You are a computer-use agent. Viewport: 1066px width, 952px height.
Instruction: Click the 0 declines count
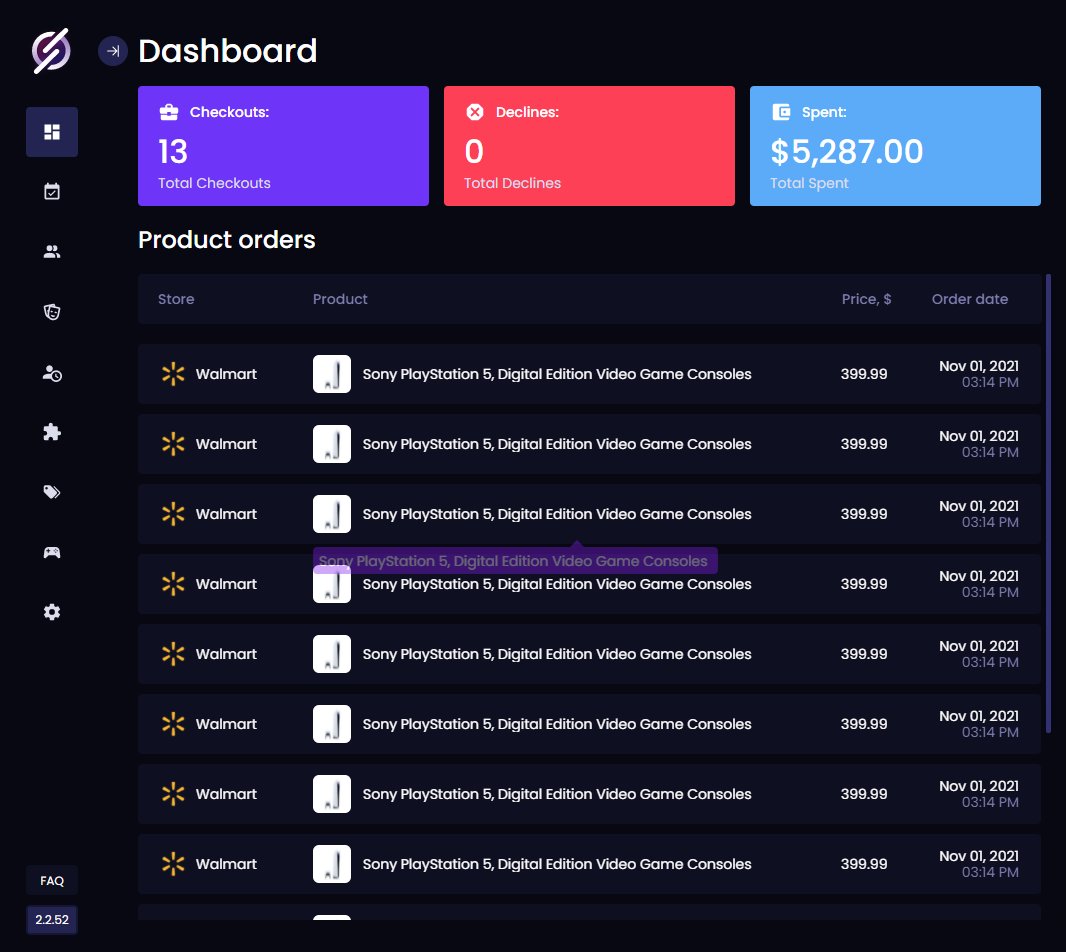point(474,151)
